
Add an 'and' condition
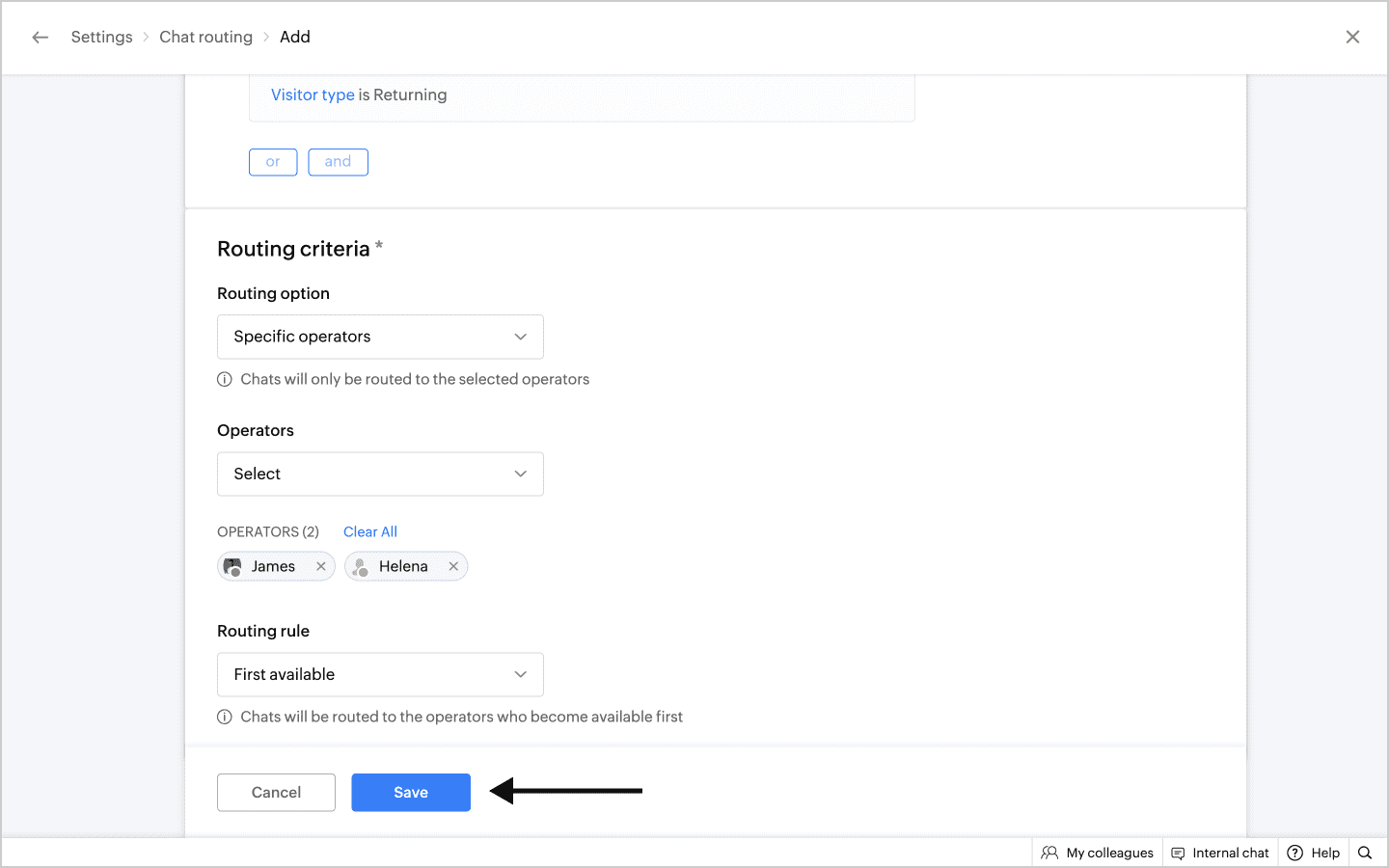tap(338, 162)
